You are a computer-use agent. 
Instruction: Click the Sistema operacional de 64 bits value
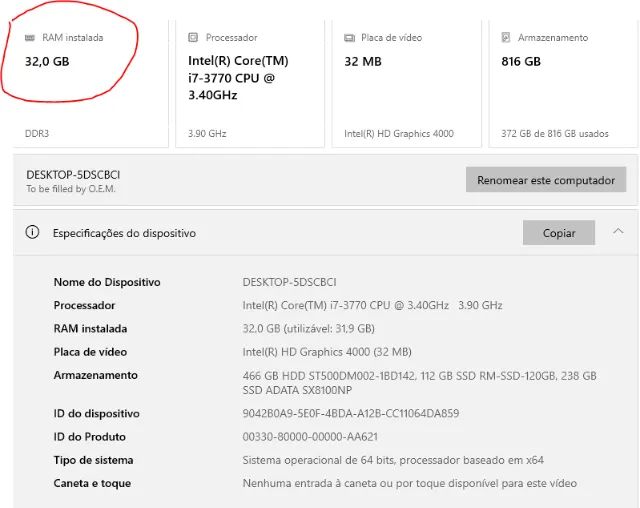[393, 460]
